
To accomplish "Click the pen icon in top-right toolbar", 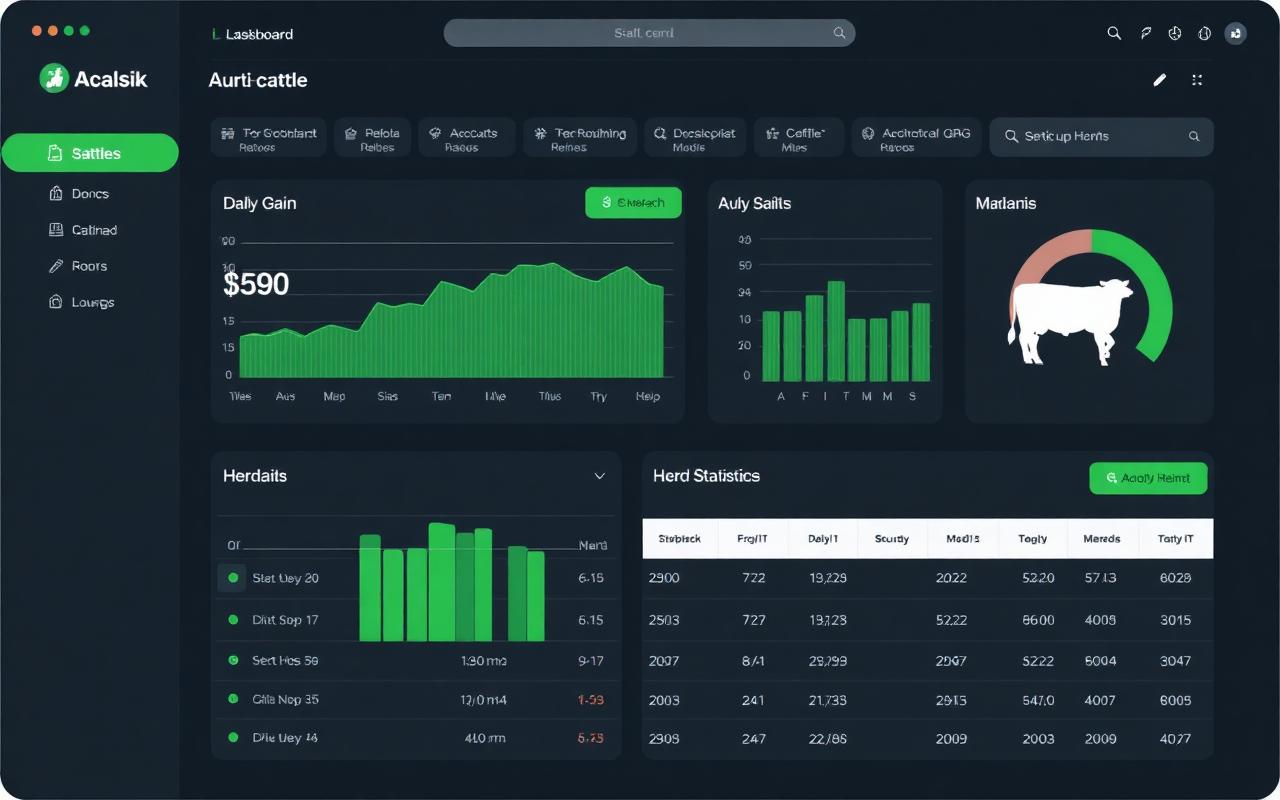I will (x=1146, y=33).
